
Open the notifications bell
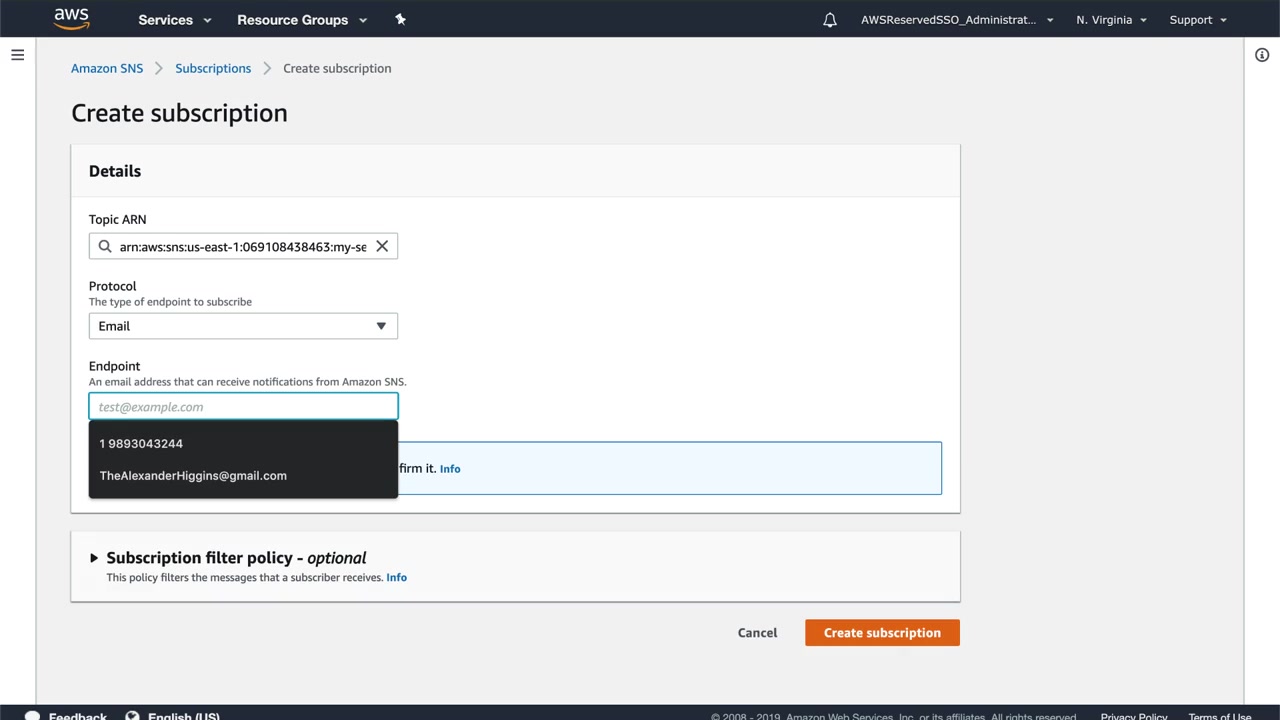[x=830, y=20]
